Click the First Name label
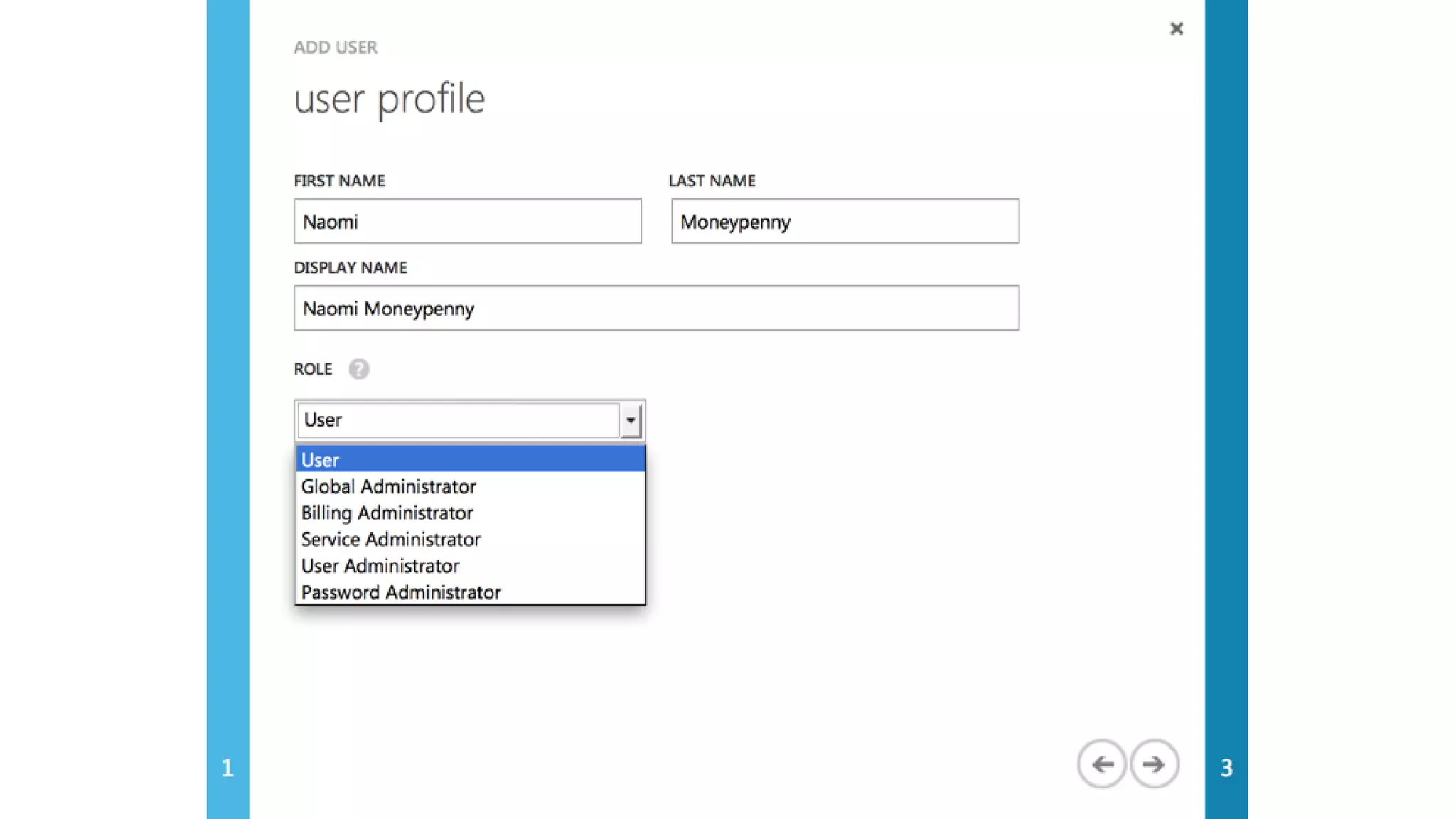Image resolution: width=1456 pixels, height=819 pixels. coord(339,181)
